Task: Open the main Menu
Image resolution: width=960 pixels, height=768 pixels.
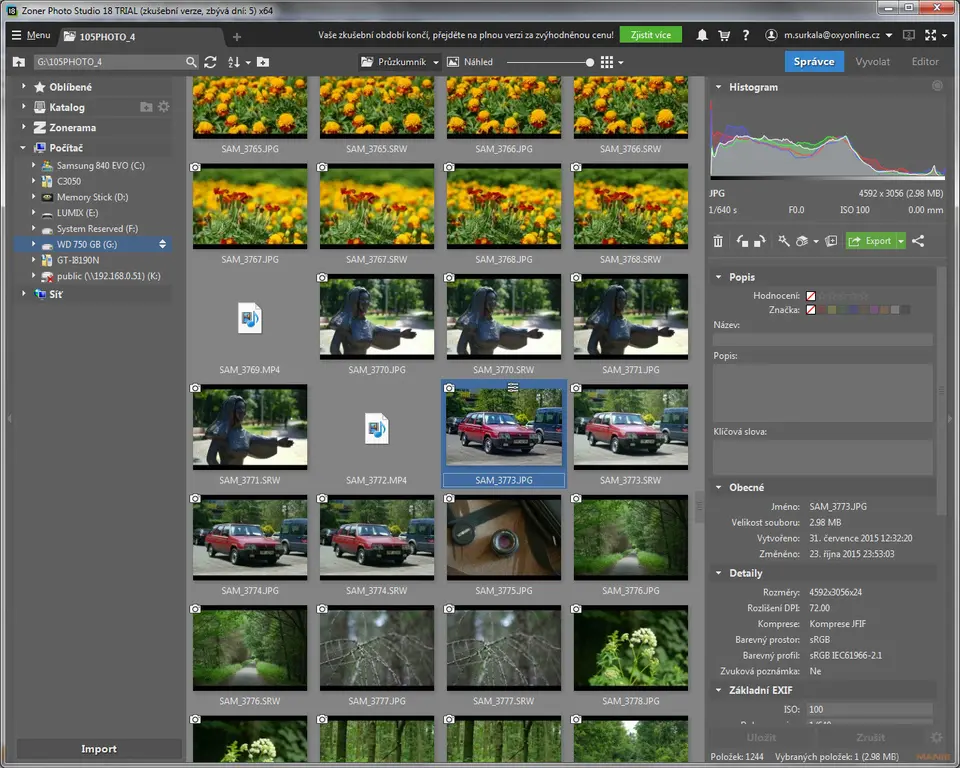Action: [x=30, y=35]
